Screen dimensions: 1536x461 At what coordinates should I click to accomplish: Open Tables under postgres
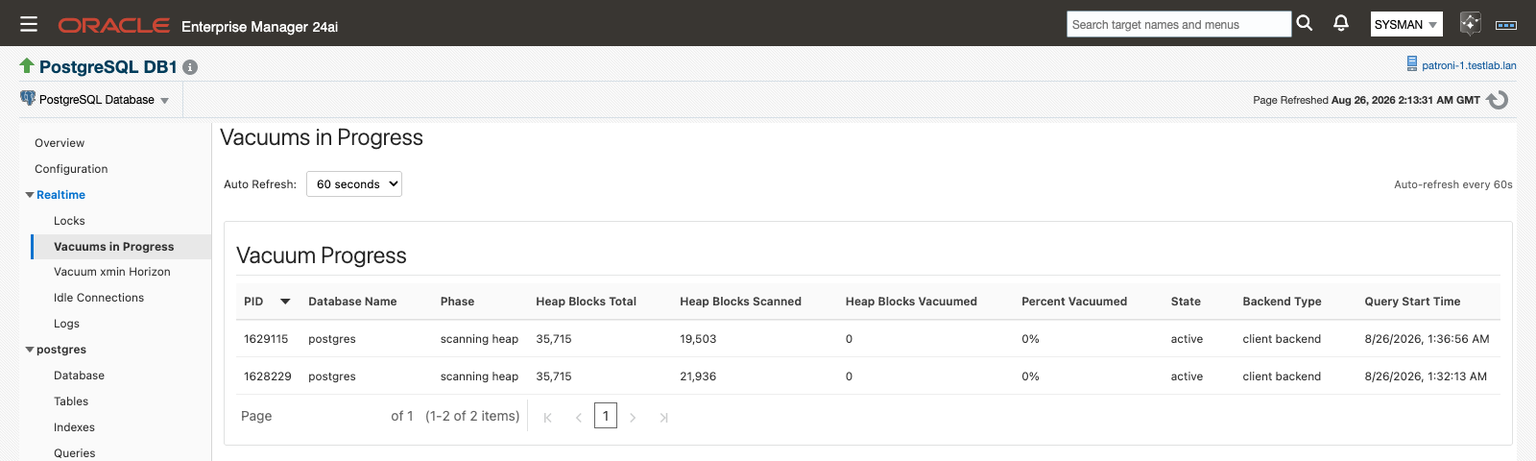[71, 402]
